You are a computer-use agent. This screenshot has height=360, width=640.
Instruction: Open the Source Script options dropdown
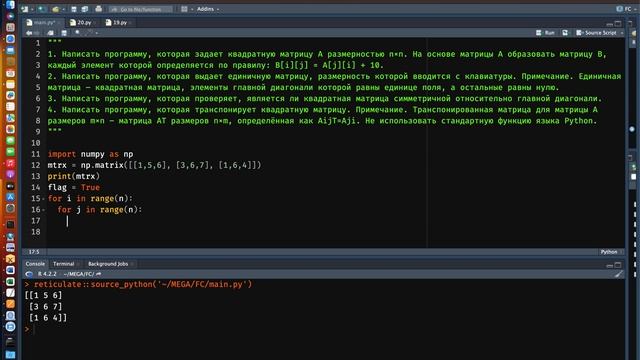click(622, 33)
